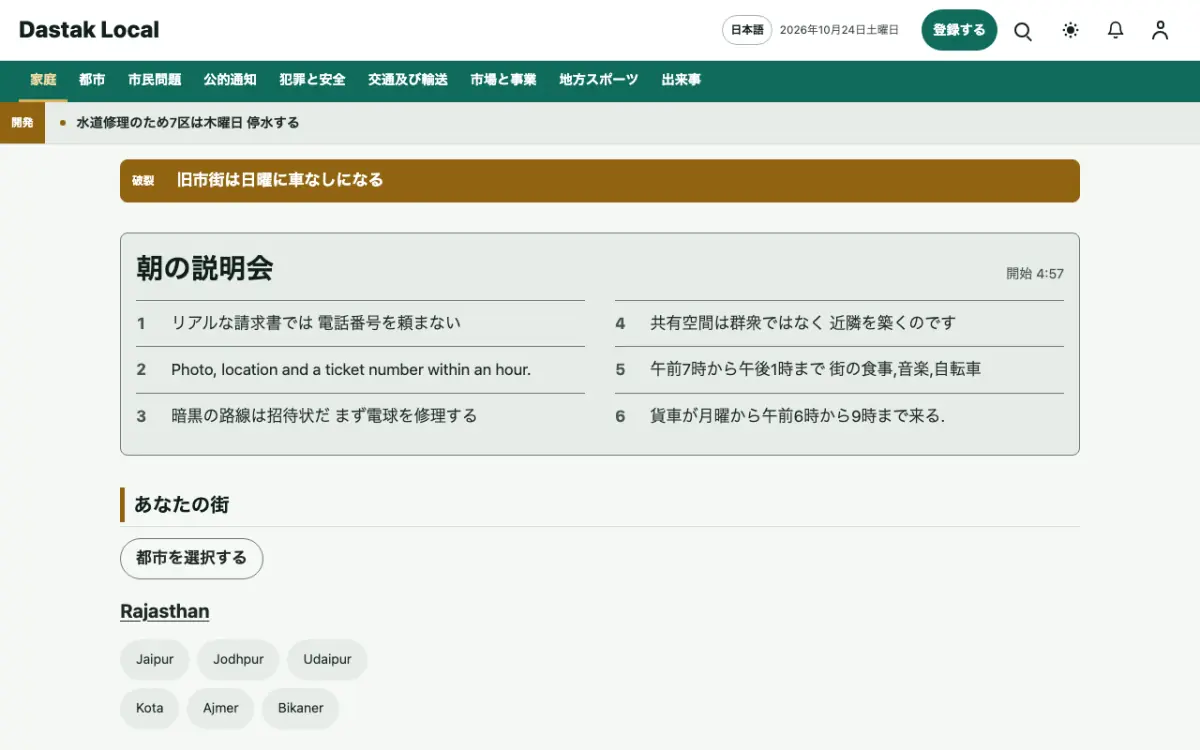
Task: Open the 交通及び輸送 menu item
Action: pyautogui.click(x=408, y=80)
